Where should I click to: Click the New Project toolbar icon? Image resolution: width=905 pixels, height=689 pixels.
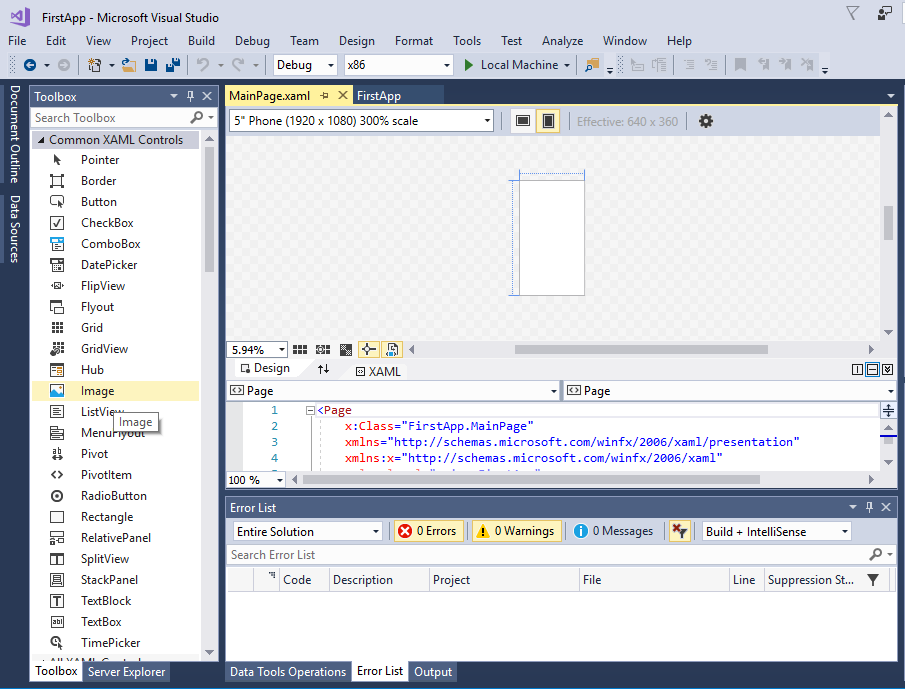[94, 65]
